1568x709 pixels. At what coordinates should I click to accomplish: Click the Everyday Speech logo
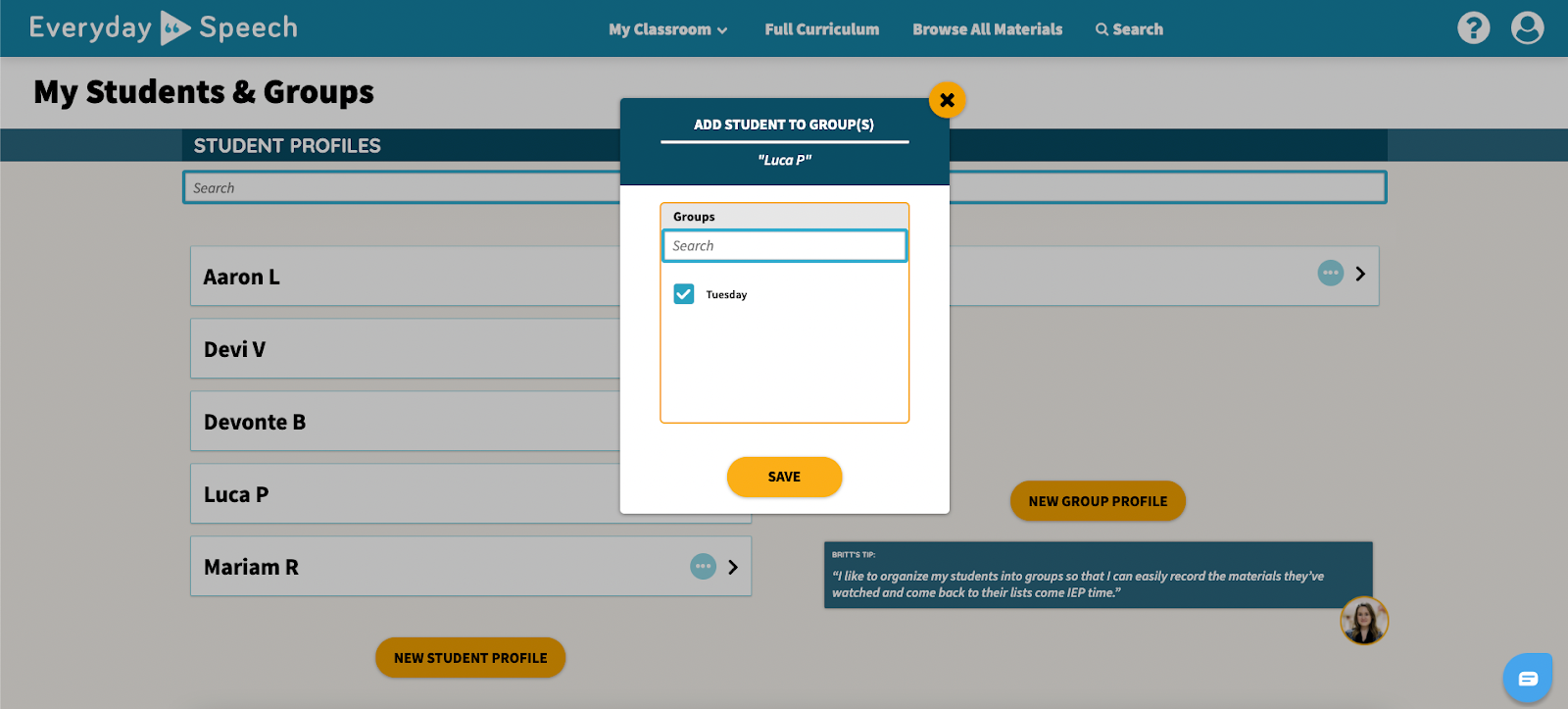click(164, 28)
